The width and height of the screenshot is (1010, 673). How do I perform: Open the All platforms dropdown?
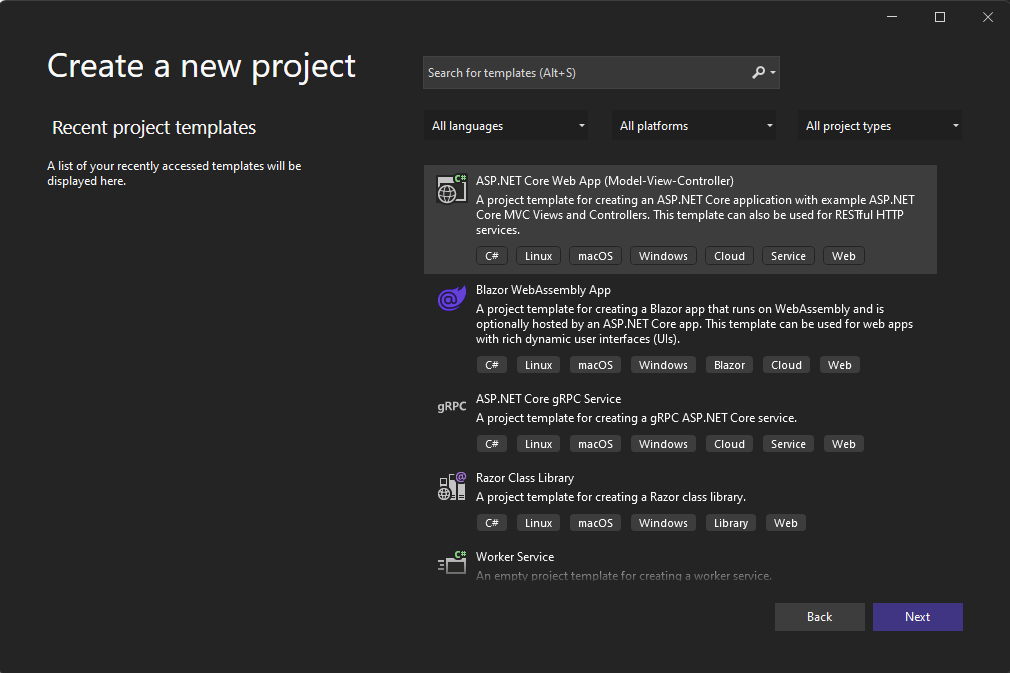(x=693, y=125)
